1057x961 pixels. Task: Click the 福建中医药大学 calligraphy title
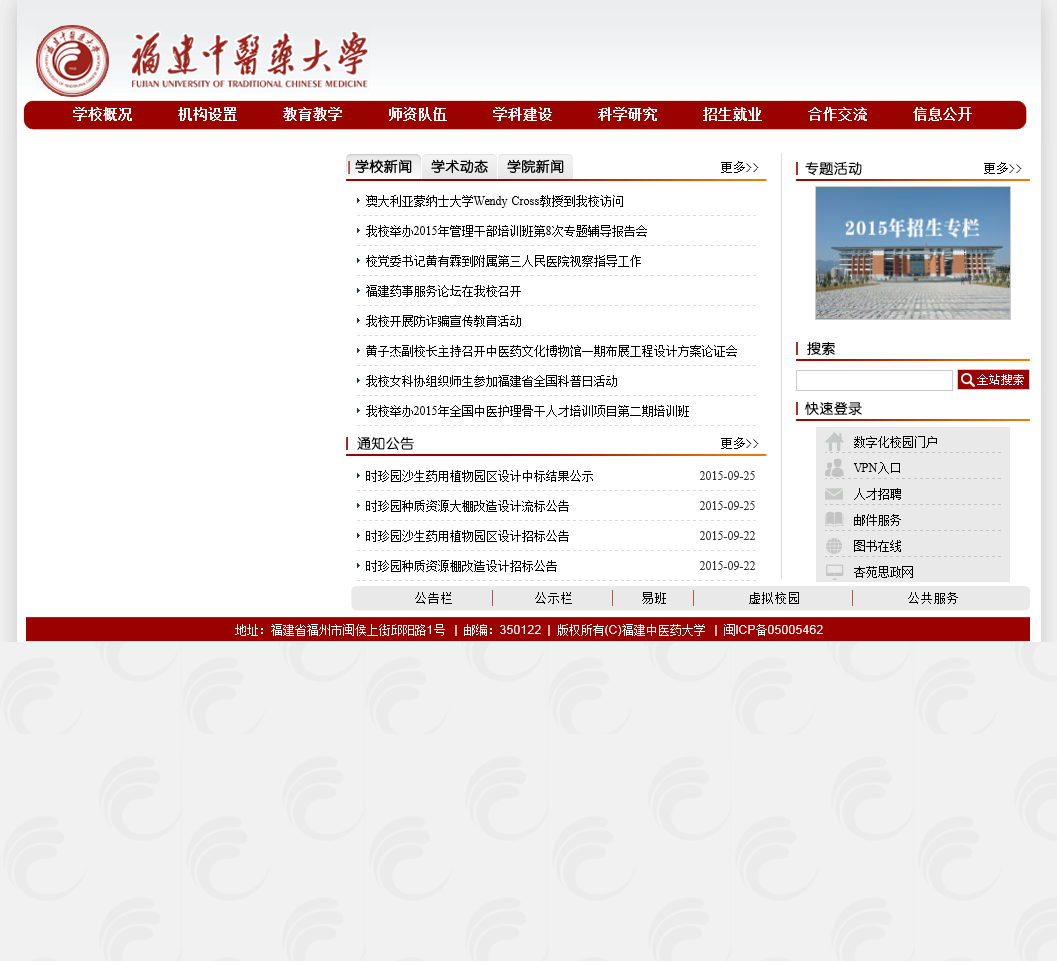click(x=249, y=59)
